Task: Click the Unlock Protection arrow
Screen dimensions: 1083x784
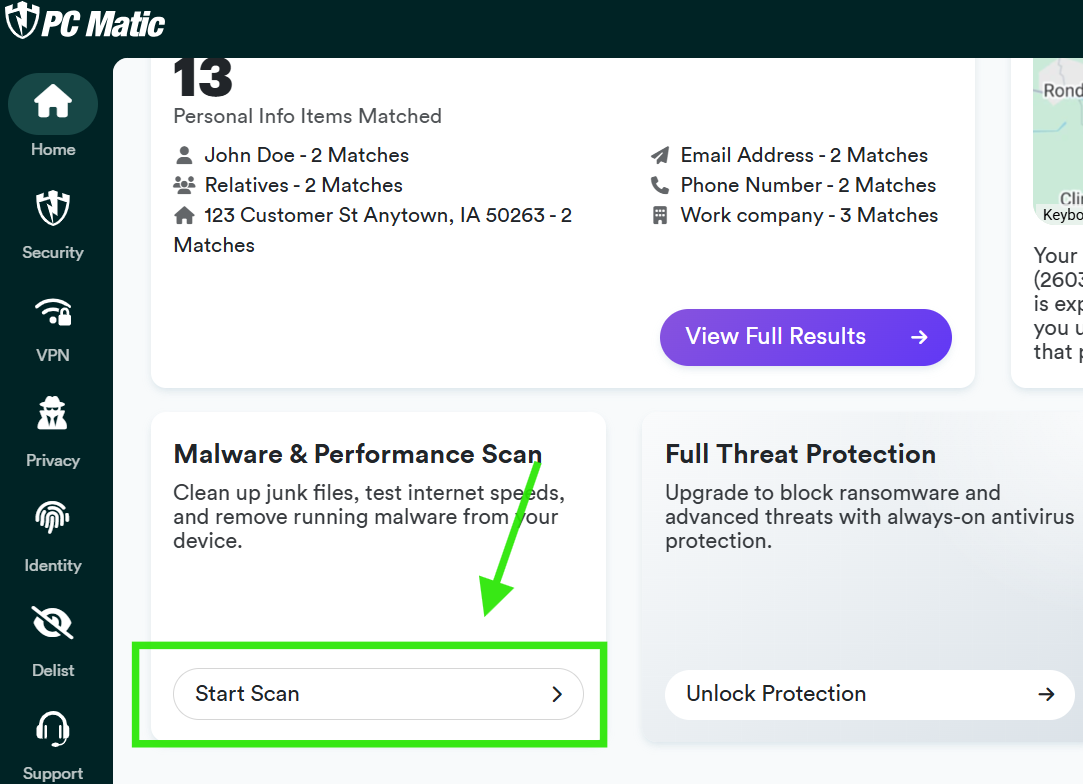Action: click(x=1046, y=694)
